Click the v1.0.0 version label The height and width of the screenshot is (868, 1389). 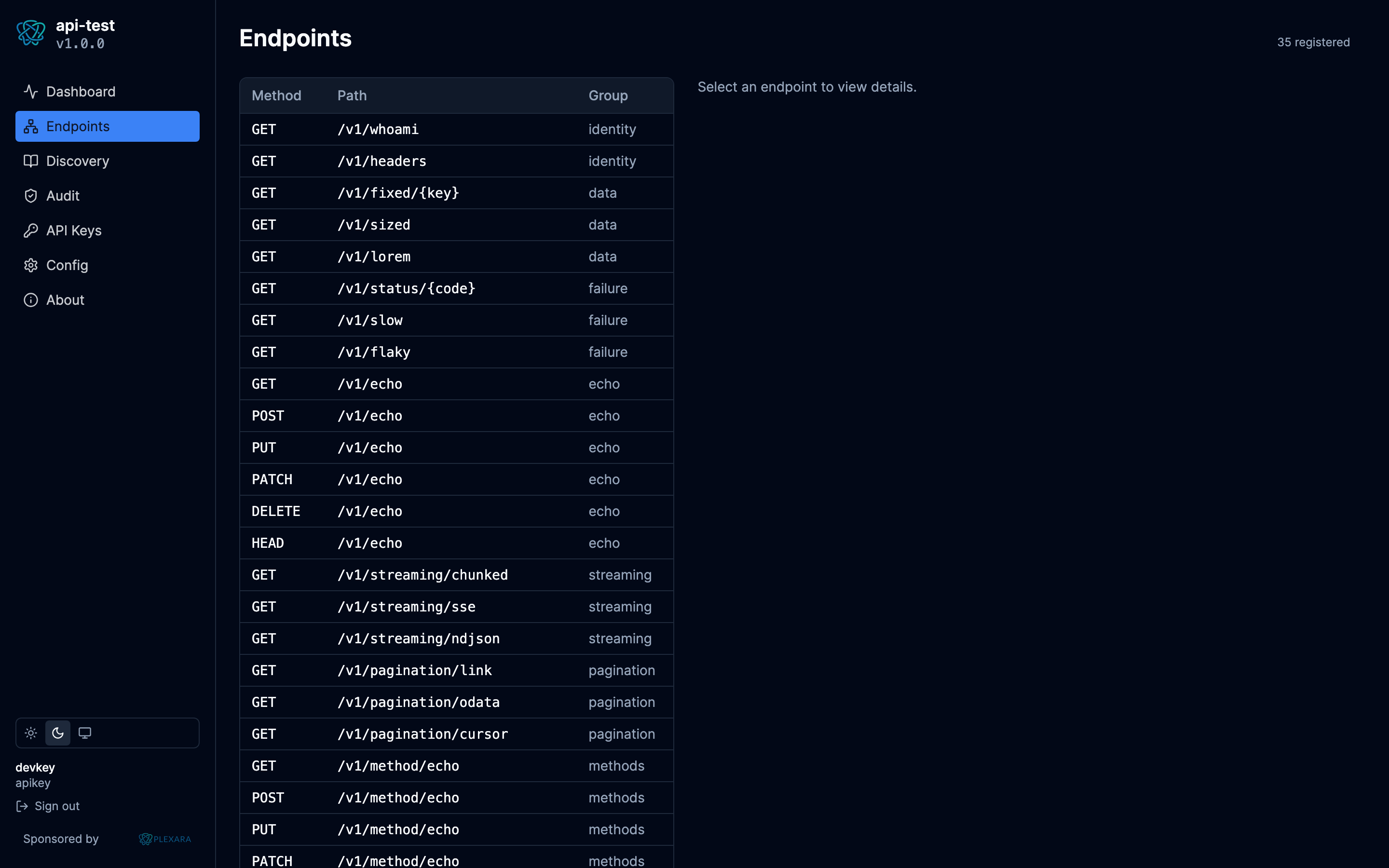click(81, 44)
